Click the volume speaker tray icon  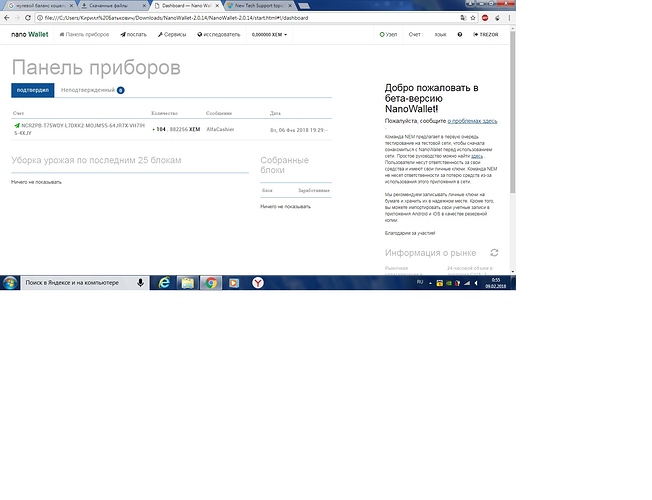[x=476, y=283]
